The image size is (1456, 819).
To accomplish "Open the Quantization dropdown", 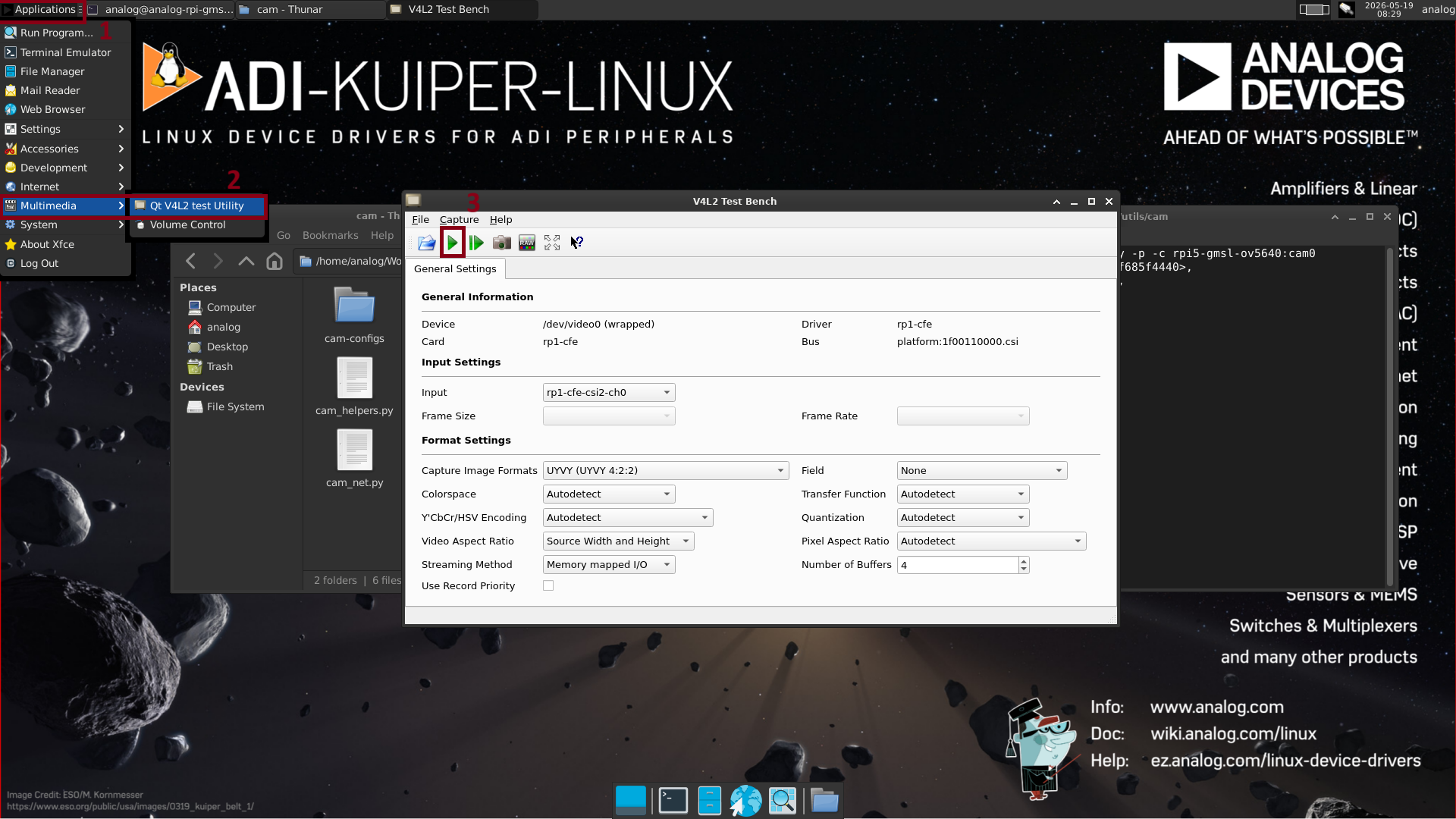I will point(963,517).
